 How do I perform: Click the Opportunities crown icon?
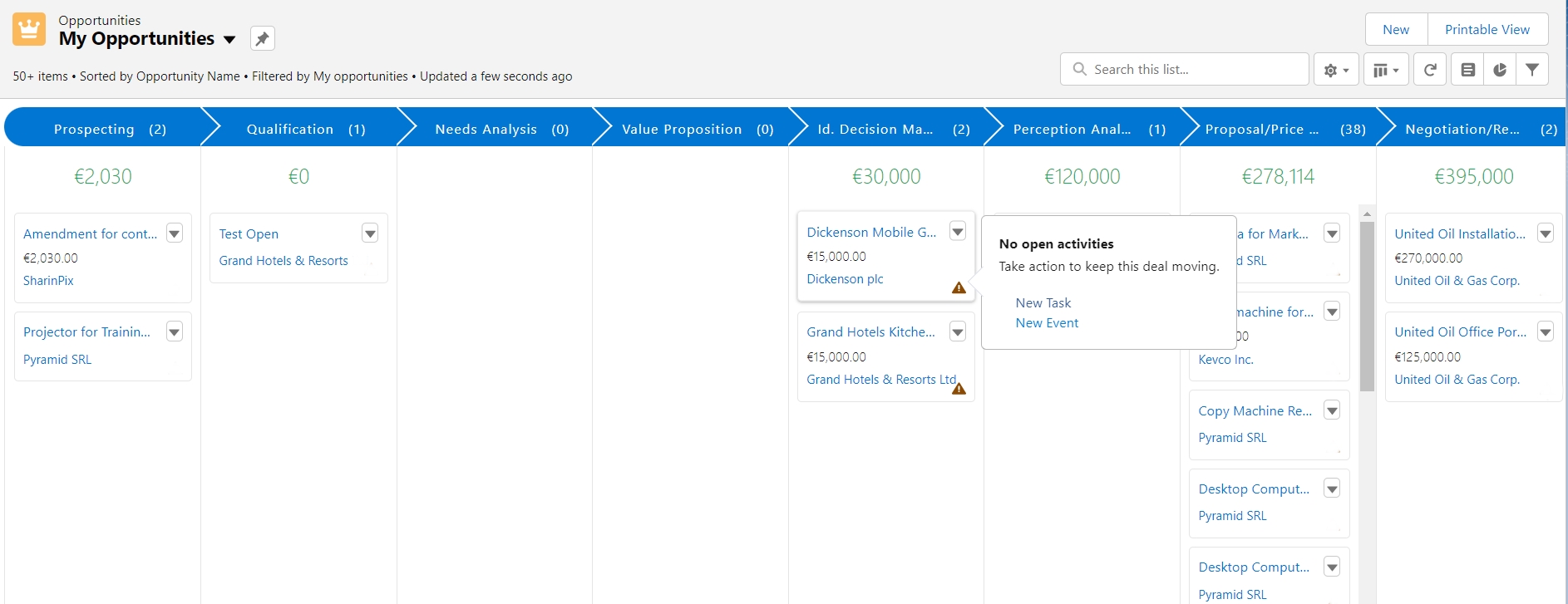pos(29,30)
